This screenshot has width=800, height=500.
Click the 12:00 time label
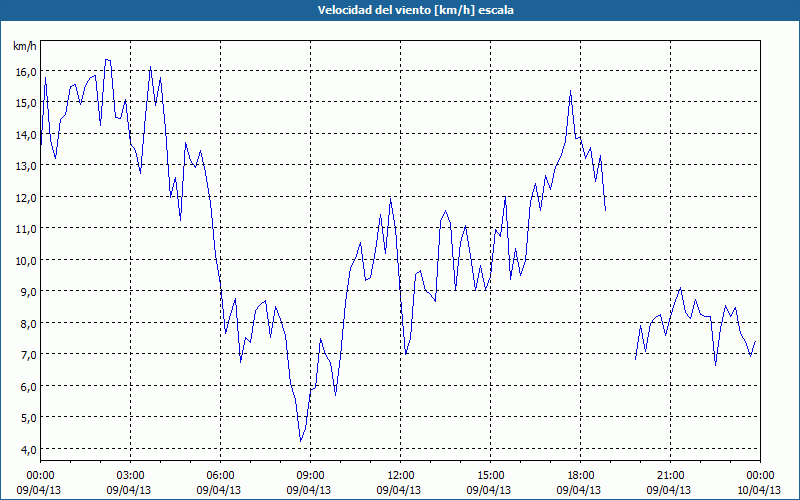(x=401, y=476)
